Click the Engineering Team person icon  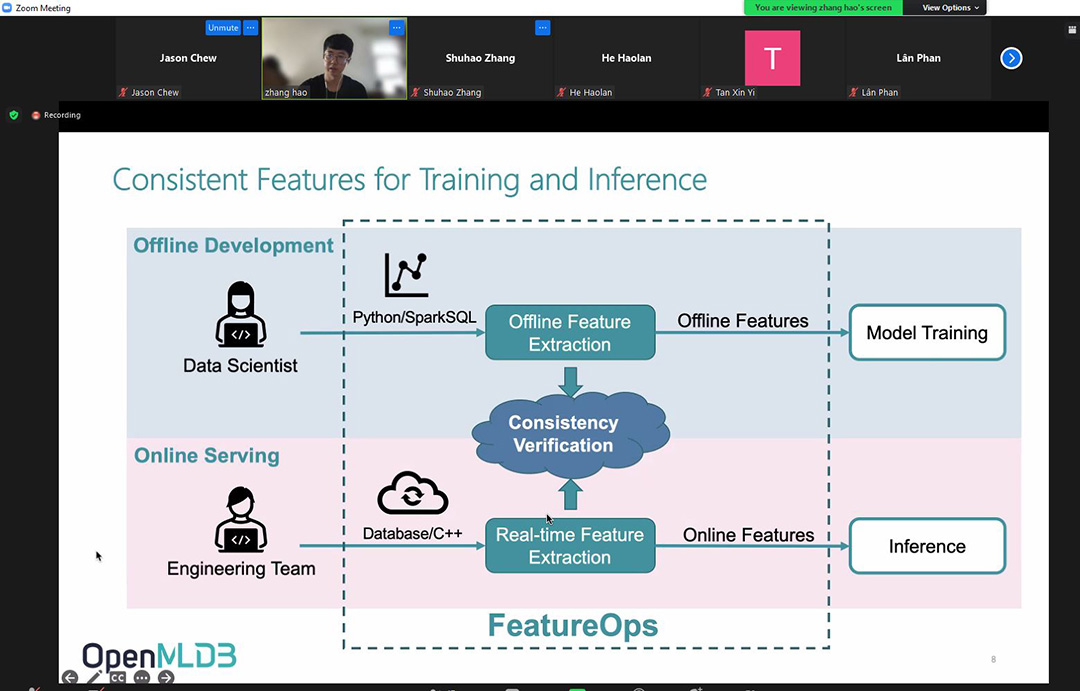[240, 519]
